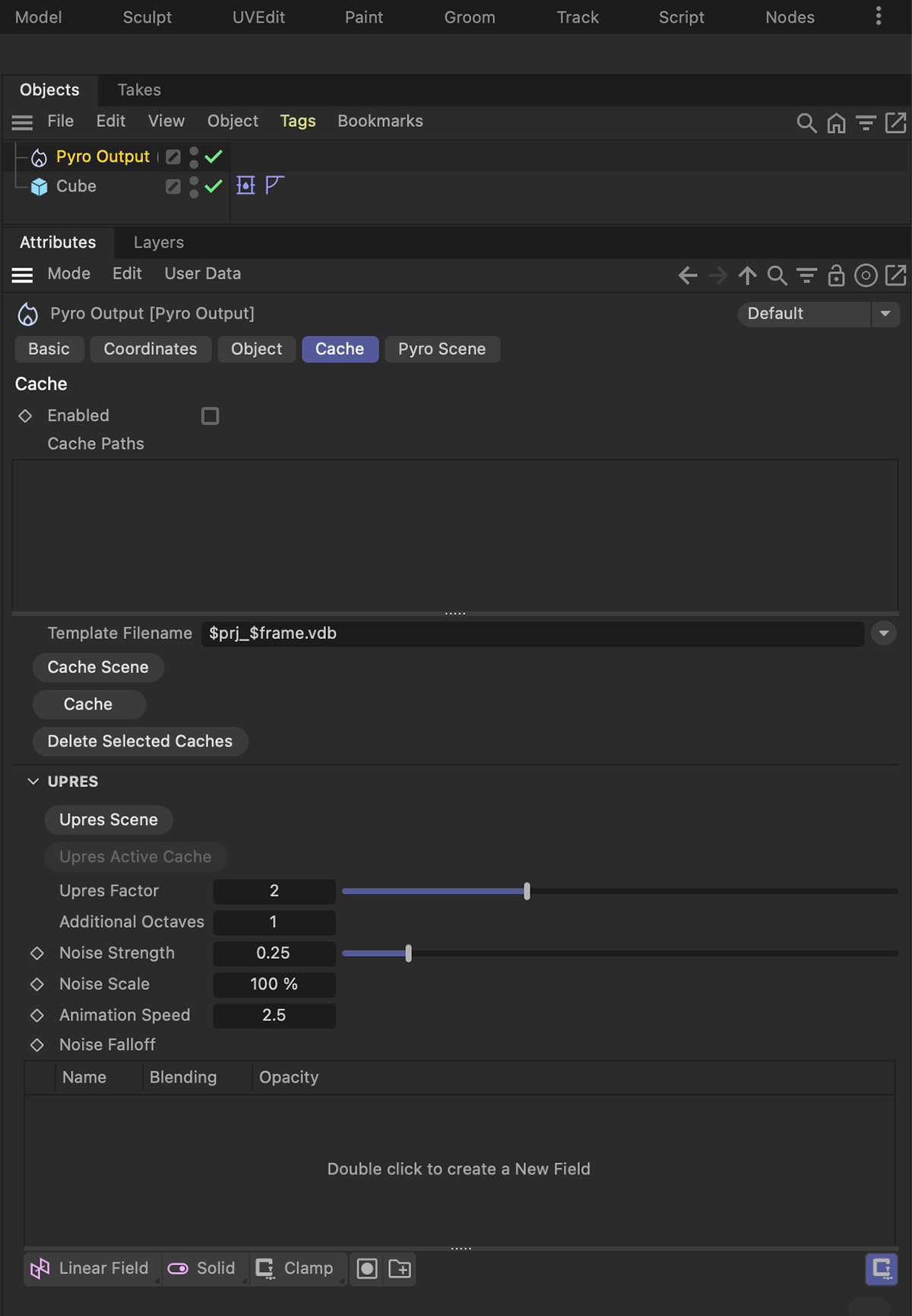This screenshot has height=1316, width=912.
Task: Select the Cube's Pyro Emitter tag
Action: click(x=245, y=185)
